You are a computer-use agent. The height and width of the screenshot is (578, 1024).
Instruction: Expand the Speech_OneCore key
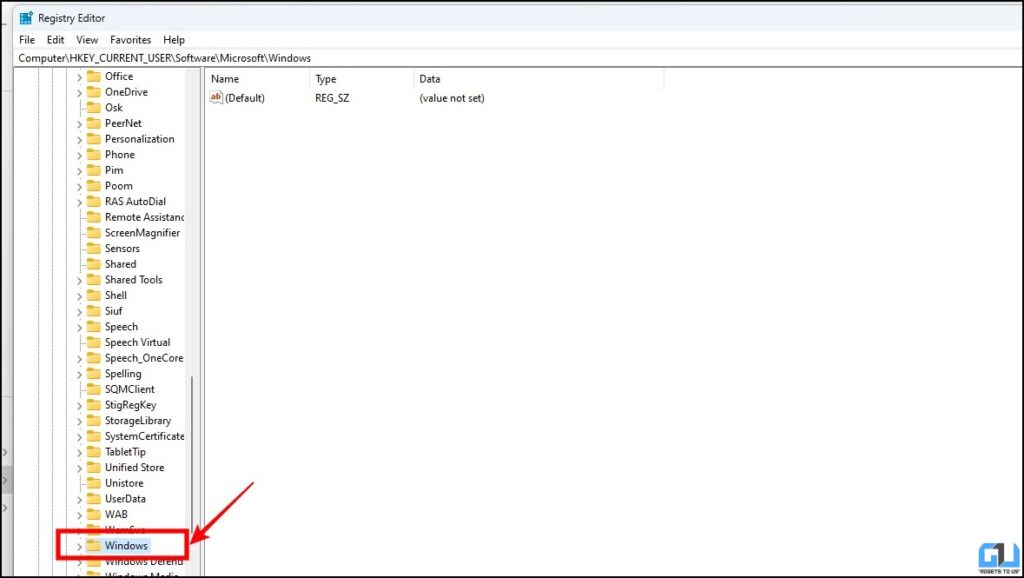click(x=79, y=359)
